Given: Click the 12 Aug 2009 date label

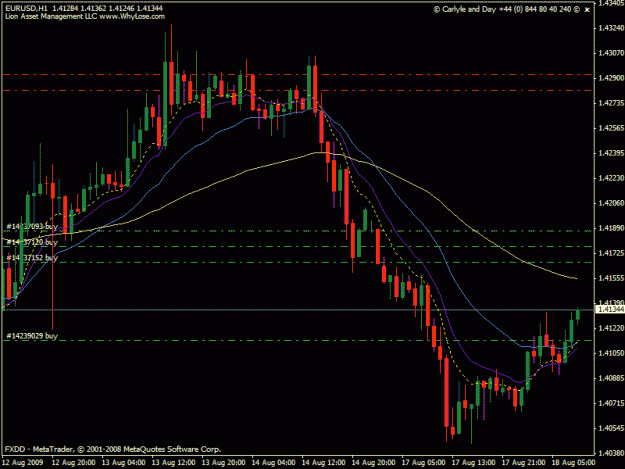Looking at the screenshot, I should tap(23, 463).
